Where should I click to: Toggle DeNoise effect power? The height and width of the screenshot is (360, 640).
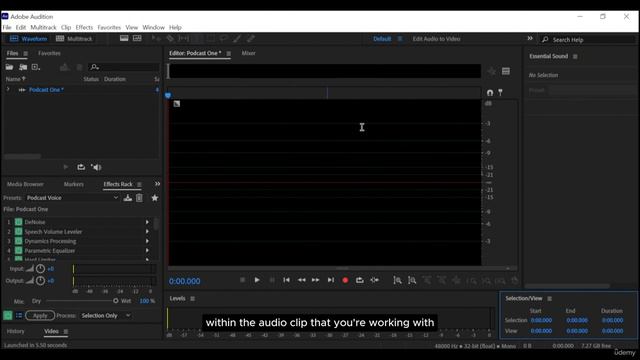point(18,222)
